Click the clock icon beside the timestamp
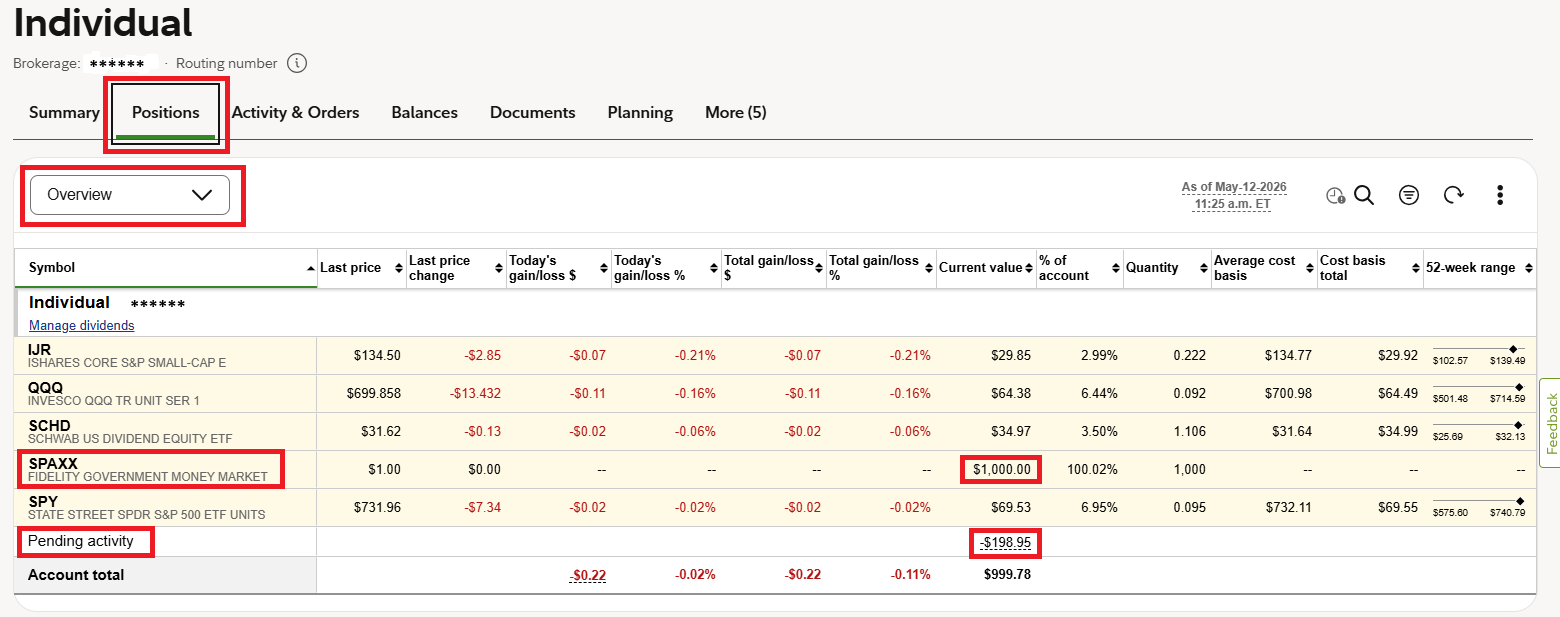Screen dimensions: 1560x617 1335,196
